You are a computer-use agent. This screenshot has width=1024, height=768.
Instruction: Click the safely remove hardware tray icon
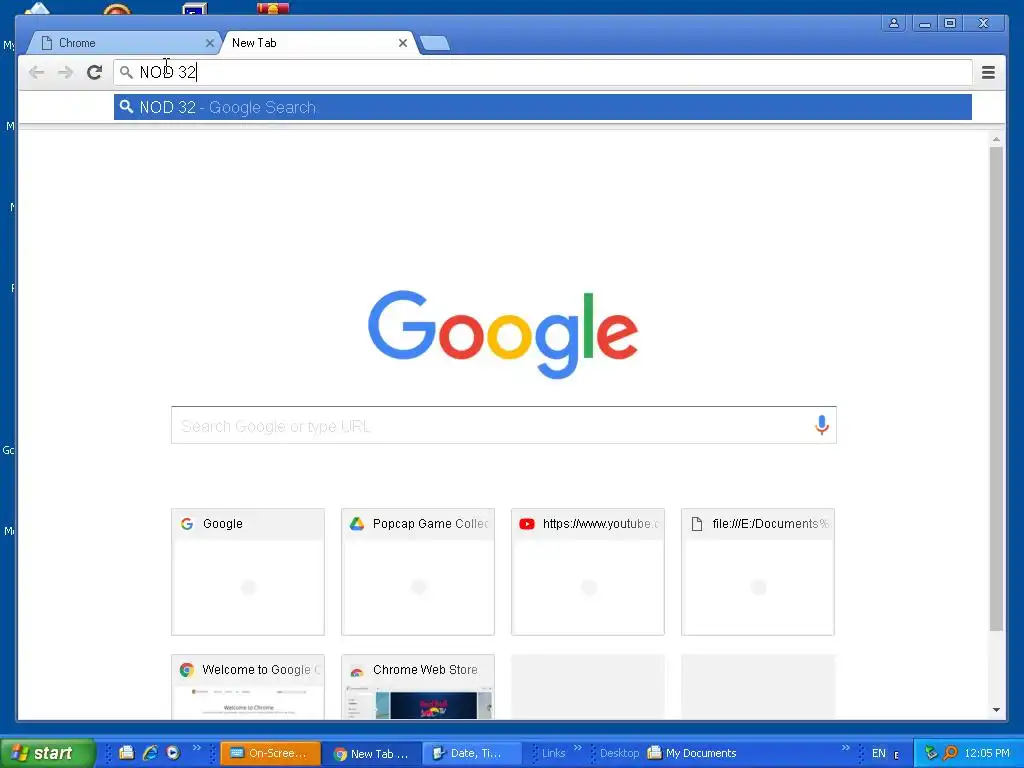[931, 753]
